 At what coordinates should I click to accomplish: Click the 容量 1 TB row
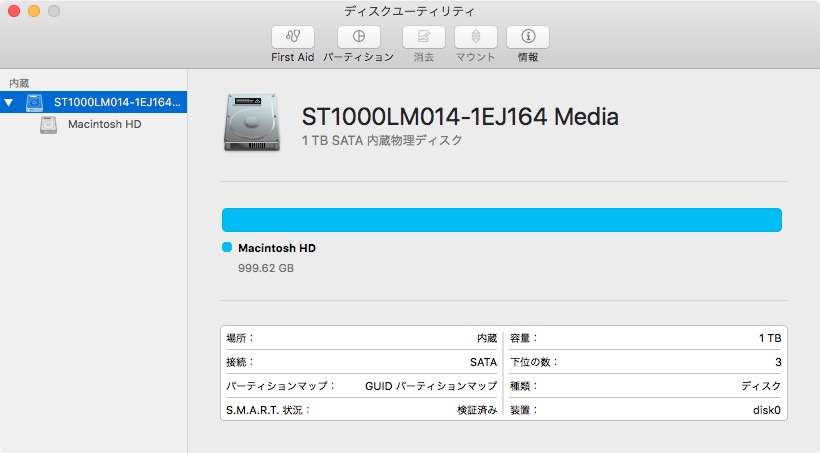click(x=645, y=338)
